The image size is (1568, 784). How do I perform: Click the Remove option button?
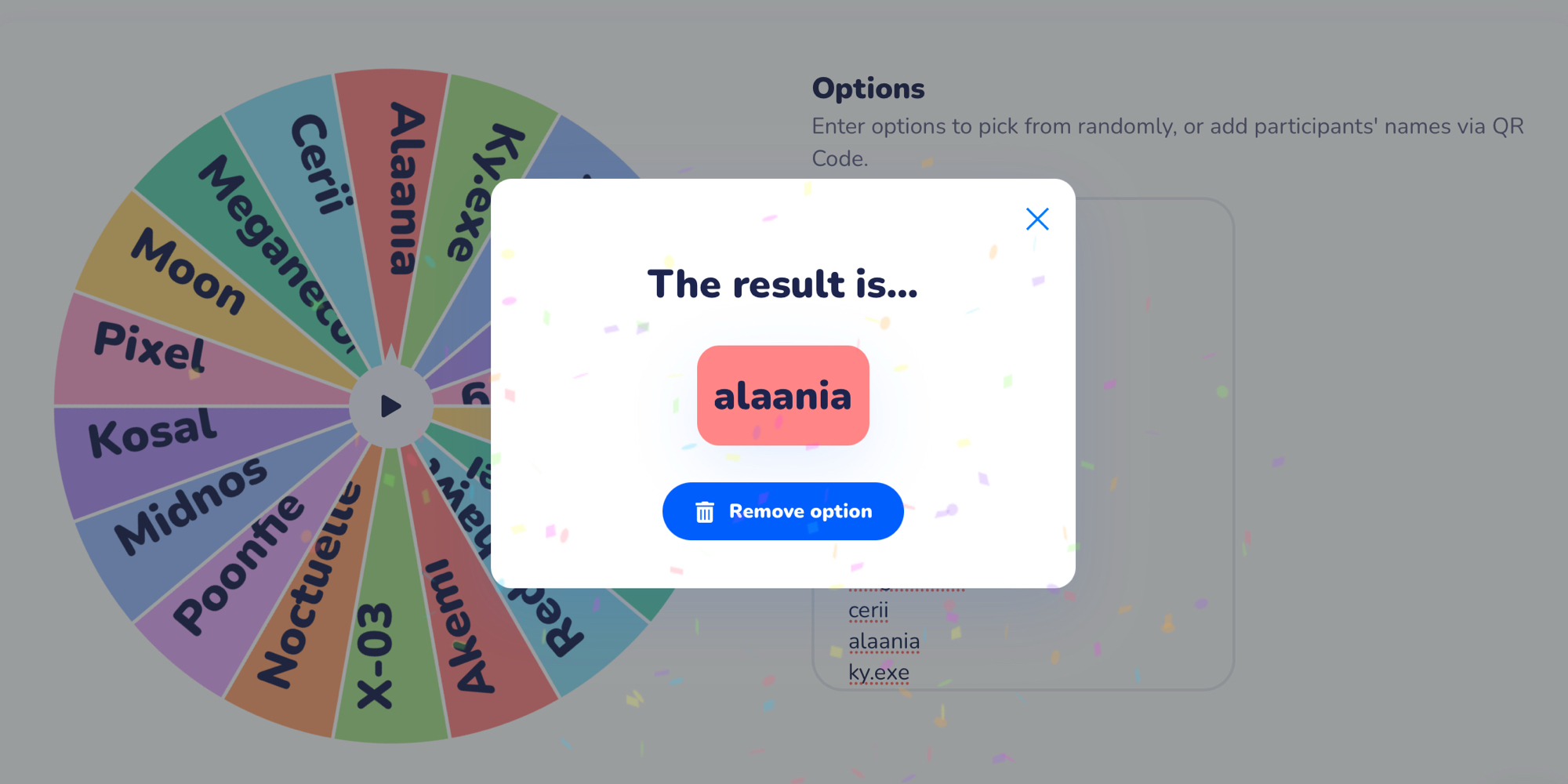[782, 511]
